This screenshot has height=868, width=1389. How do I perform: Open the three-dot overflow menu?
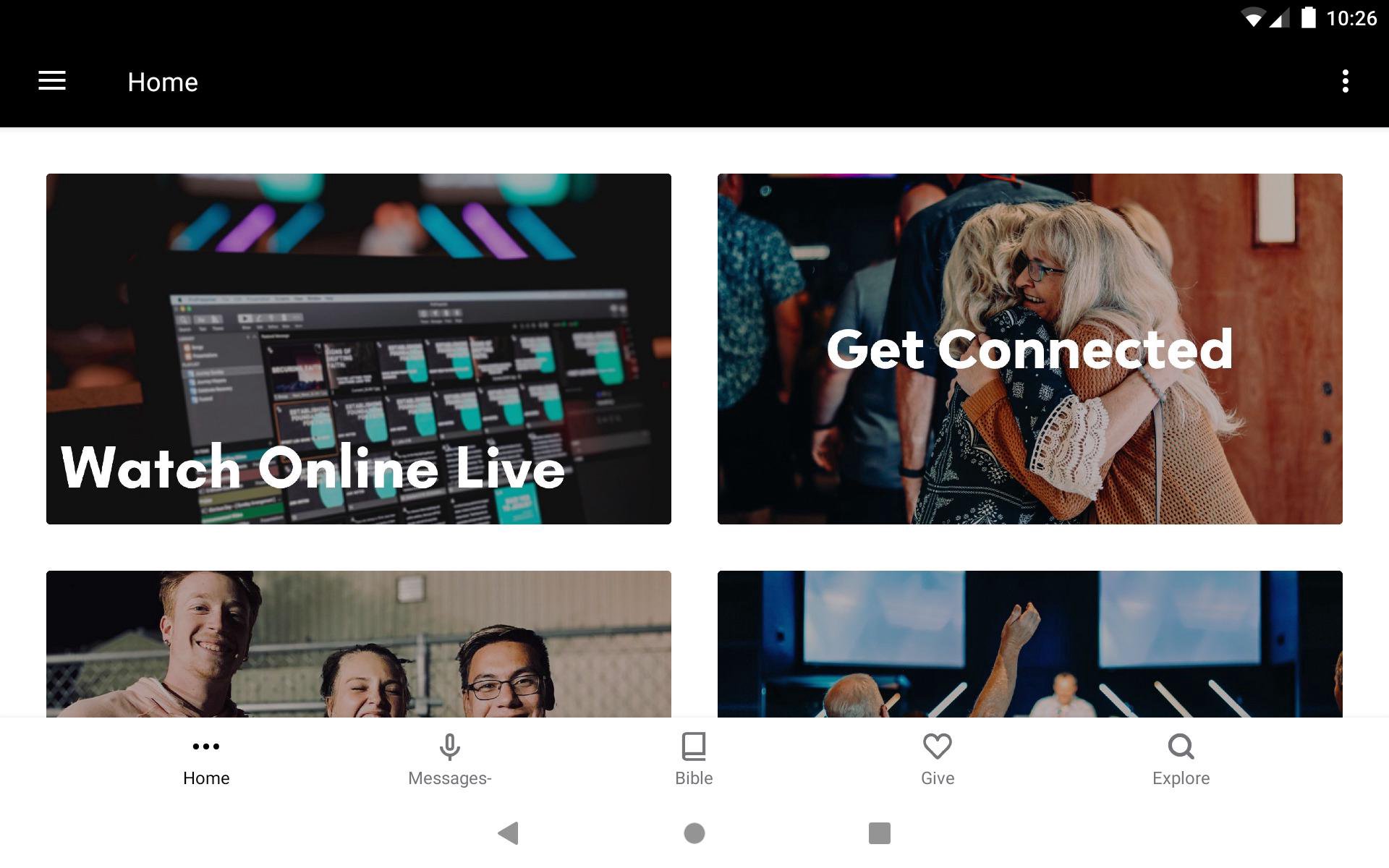pos(1345,81)
